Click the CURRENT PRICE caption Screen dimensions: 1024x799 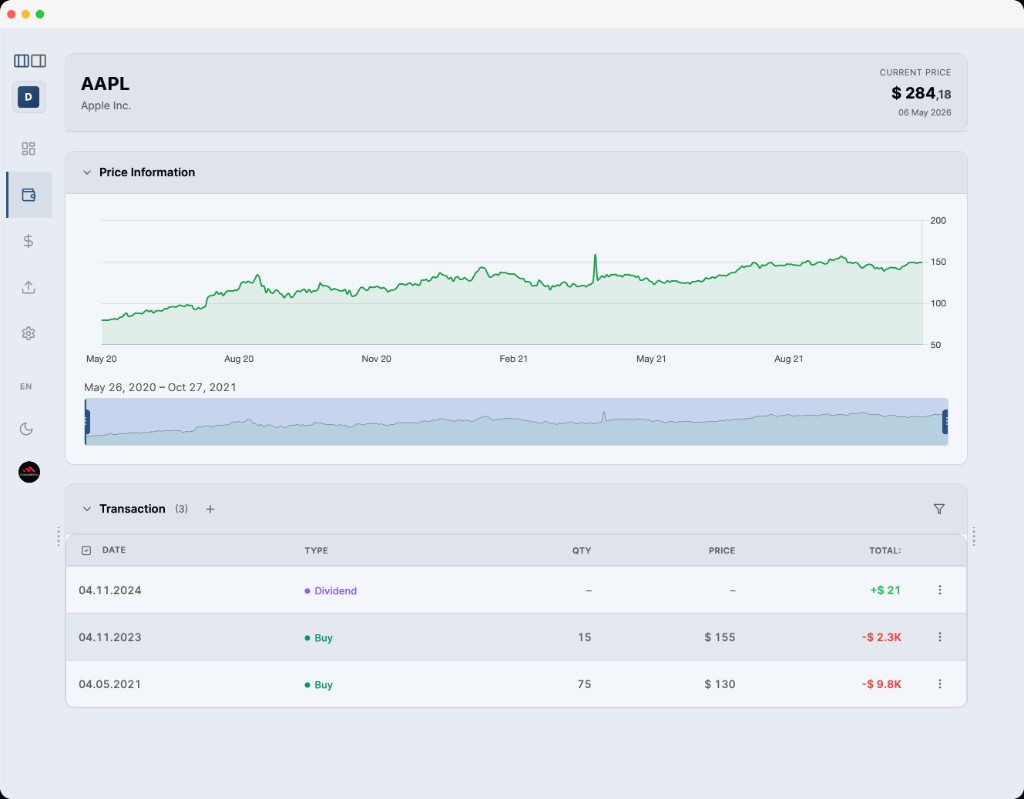pyautogui.click(x=915, y=73)
